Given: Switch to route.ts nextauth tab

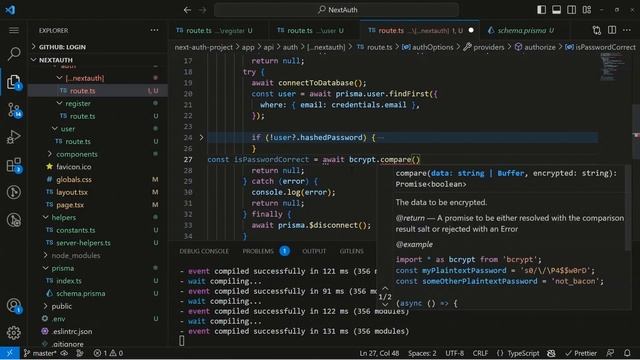Looking at the screenshot, I should (420, 31).
